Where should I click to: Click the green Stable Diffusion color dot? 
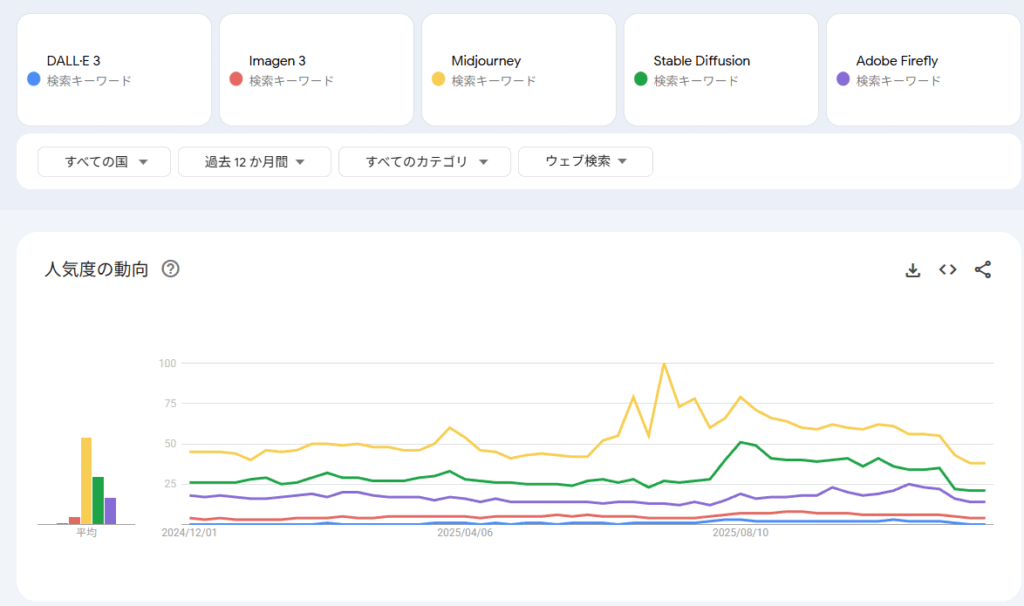click(641, 79)
